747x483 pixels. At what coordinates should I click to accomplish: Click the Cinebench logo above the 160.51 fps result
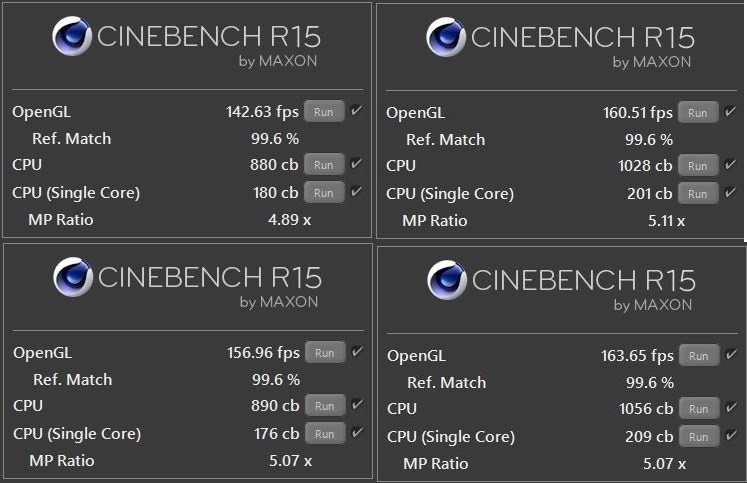(446, 38)
